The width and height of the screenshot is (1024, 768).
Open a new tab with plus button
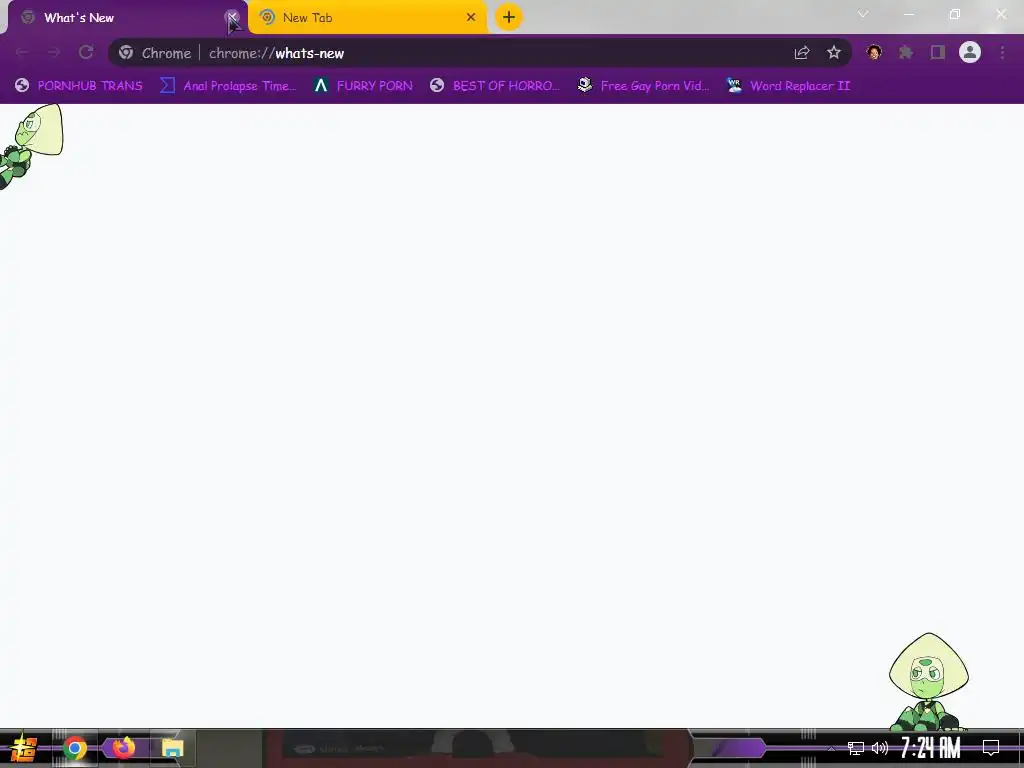pos(509,17)
